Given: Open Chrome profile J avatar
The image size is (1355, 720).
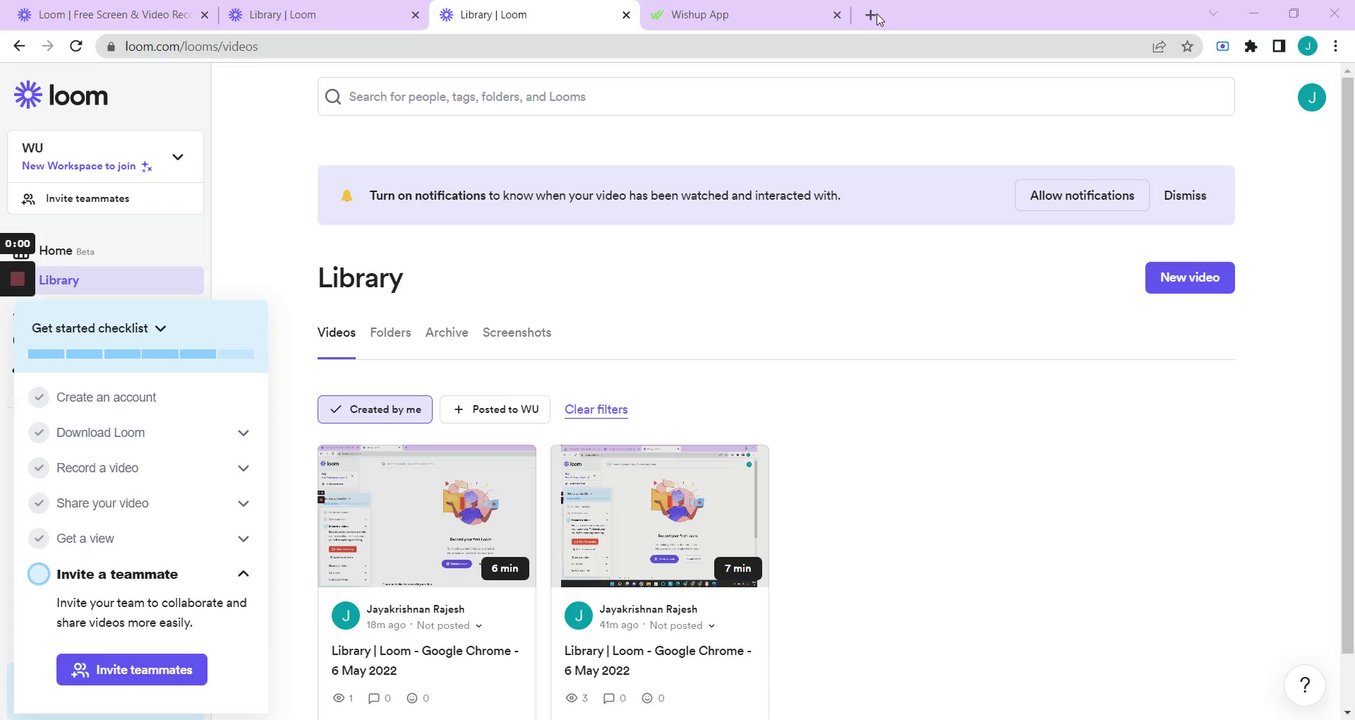Looking at the screenshot, I should coord(1307,46).
